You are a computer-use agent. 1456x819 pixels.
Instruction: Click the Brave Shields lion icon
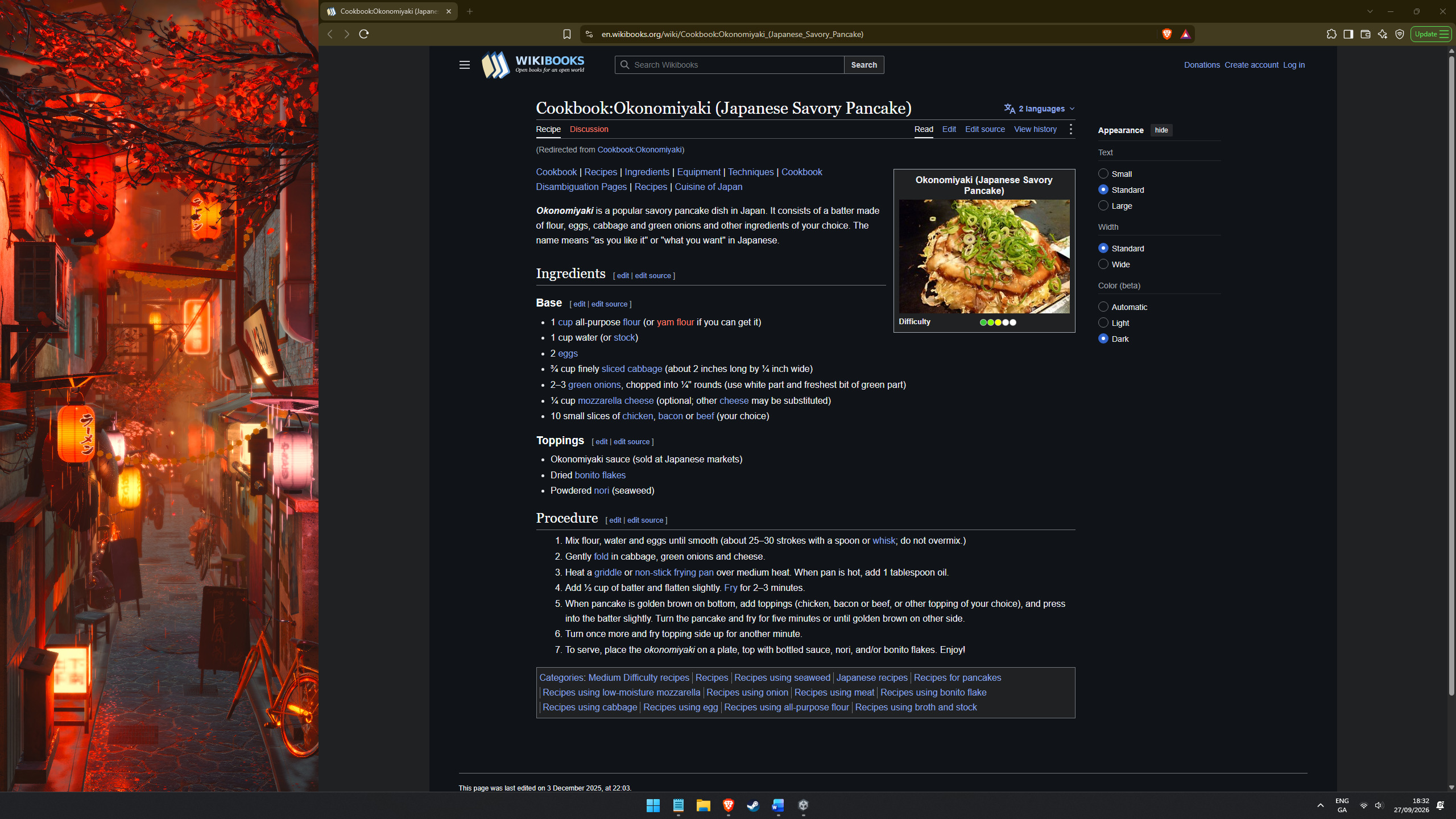coord(1167,34)
